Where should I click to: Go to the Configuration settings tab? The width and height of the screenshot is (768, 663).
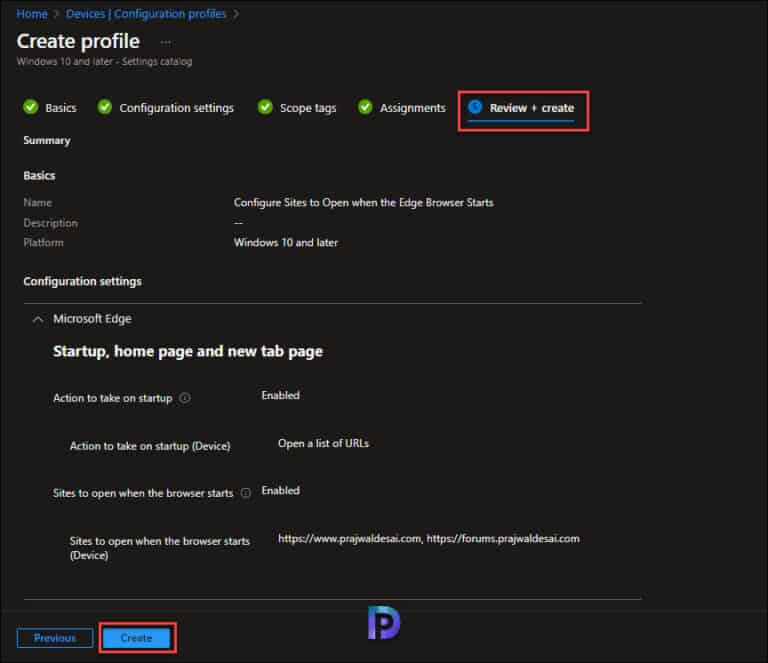[176, 108]
